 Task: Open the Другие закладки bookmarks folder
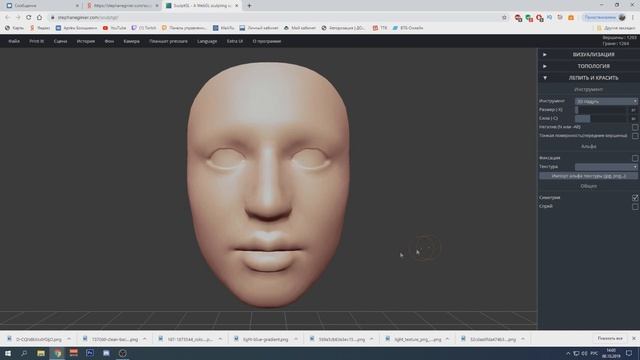[x=616, y=28]
